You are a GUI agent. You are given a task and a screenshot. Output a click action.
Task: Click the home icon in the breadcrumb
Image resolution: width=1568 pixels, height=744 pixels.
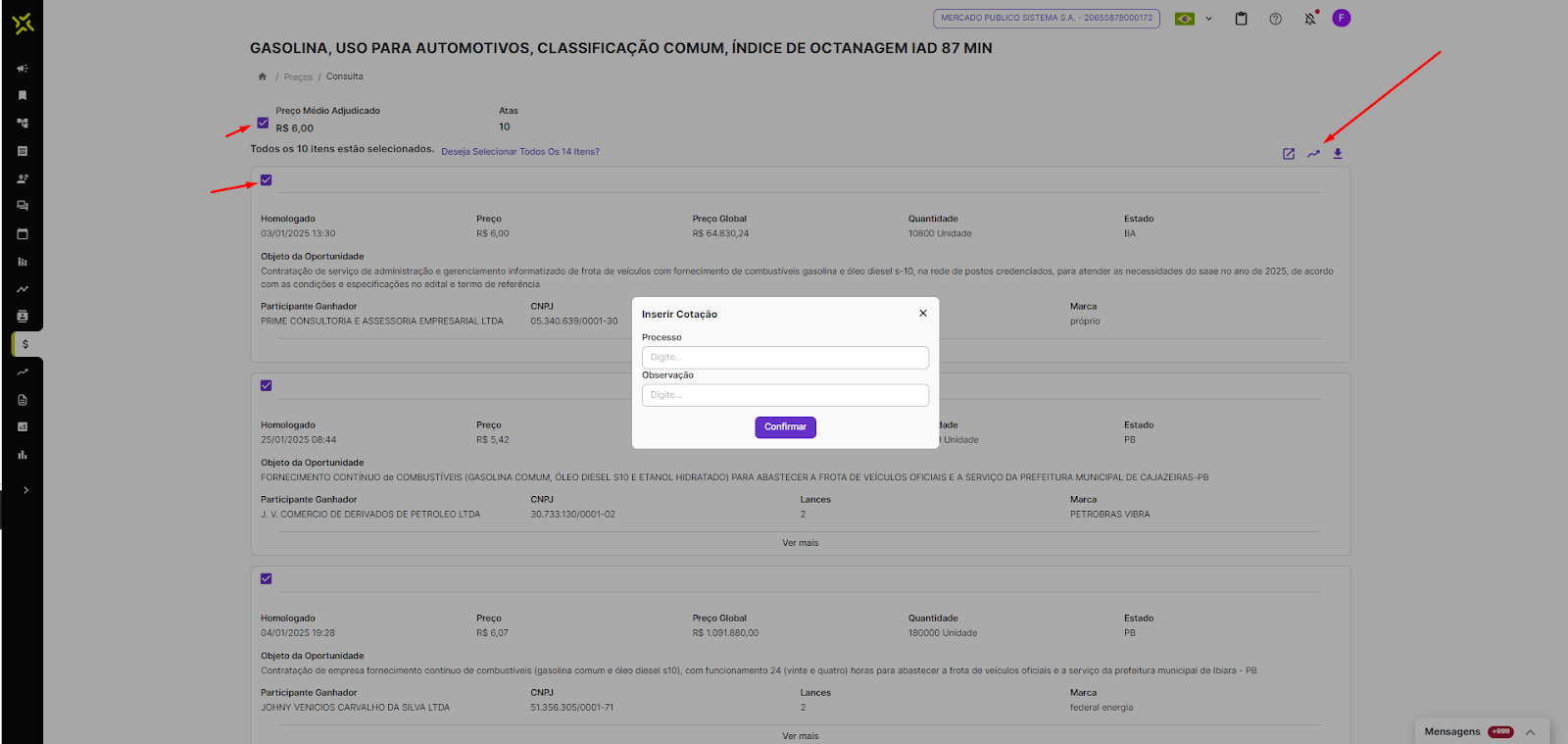(263, 76)
